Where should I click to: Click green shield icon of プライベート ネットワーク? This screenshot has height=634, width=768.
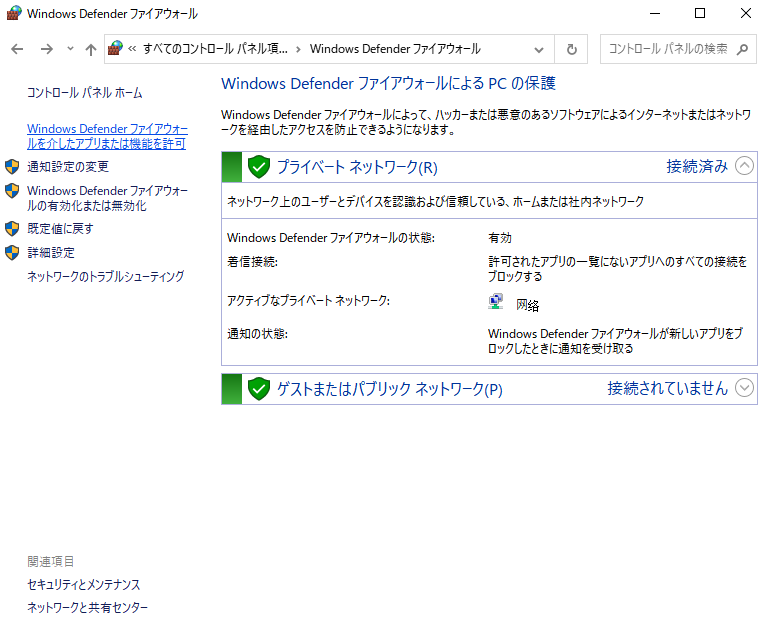(259, 167)
